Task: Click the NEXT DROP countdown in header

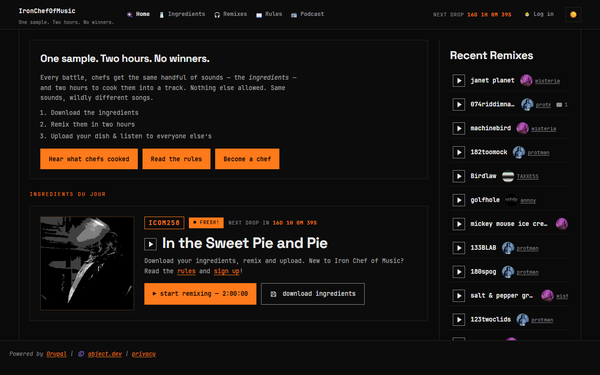Action: [x=472, y=15]
